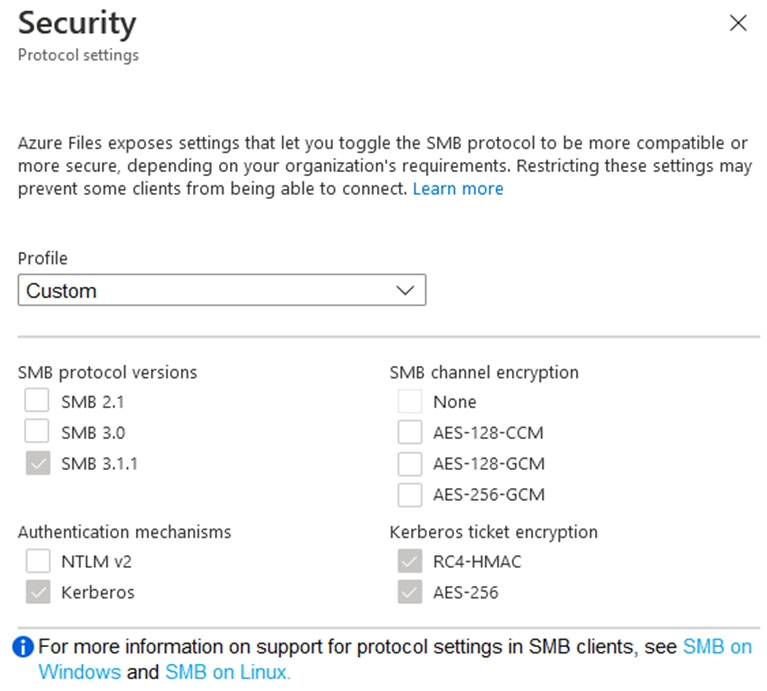Close the Security panel with the X icon

coord(738,23)
